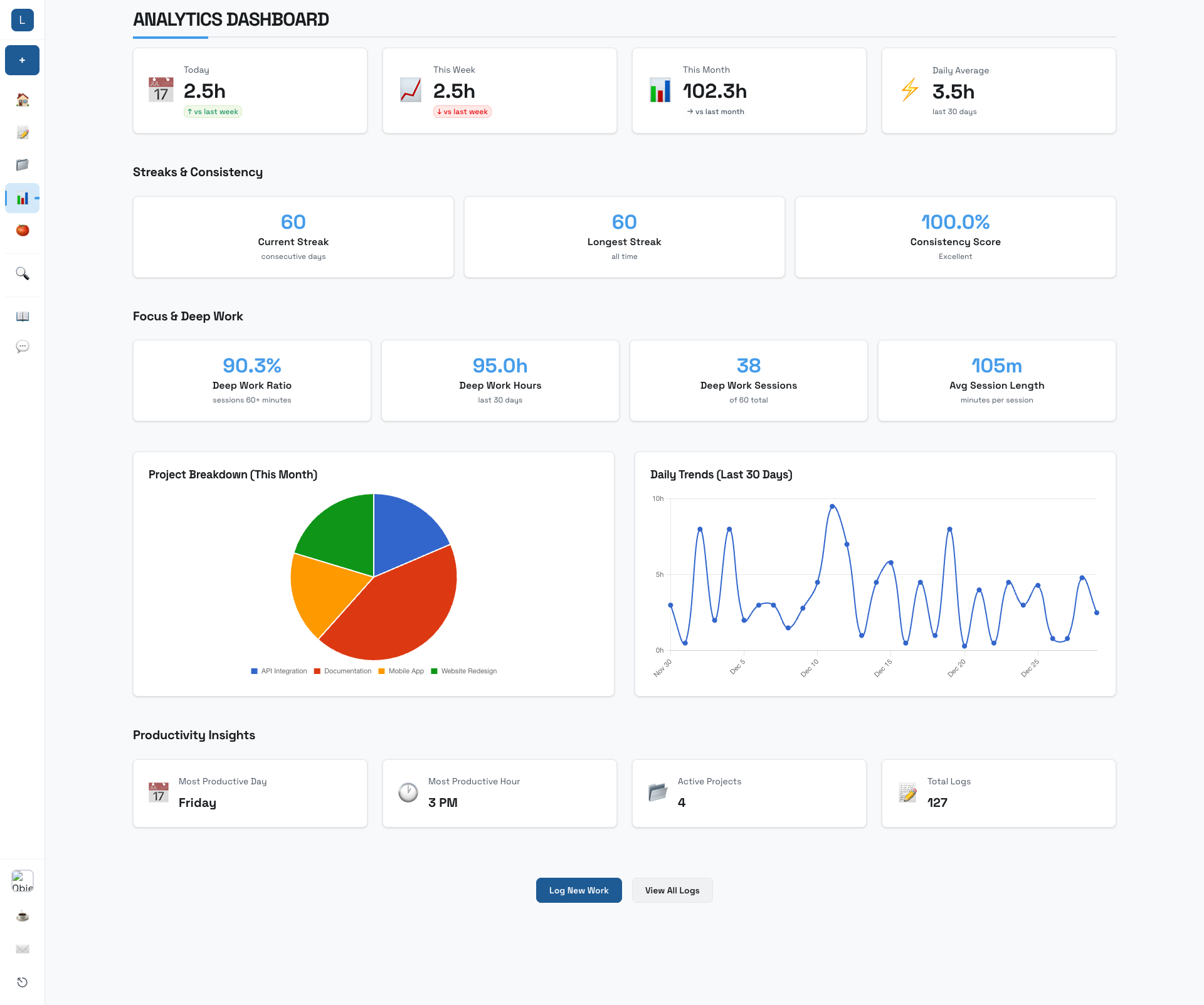The width and height of the screenshot is (1204, 1005).
Task: Click the history clock icon at sidebar bottom
Action: click(22, 982)
